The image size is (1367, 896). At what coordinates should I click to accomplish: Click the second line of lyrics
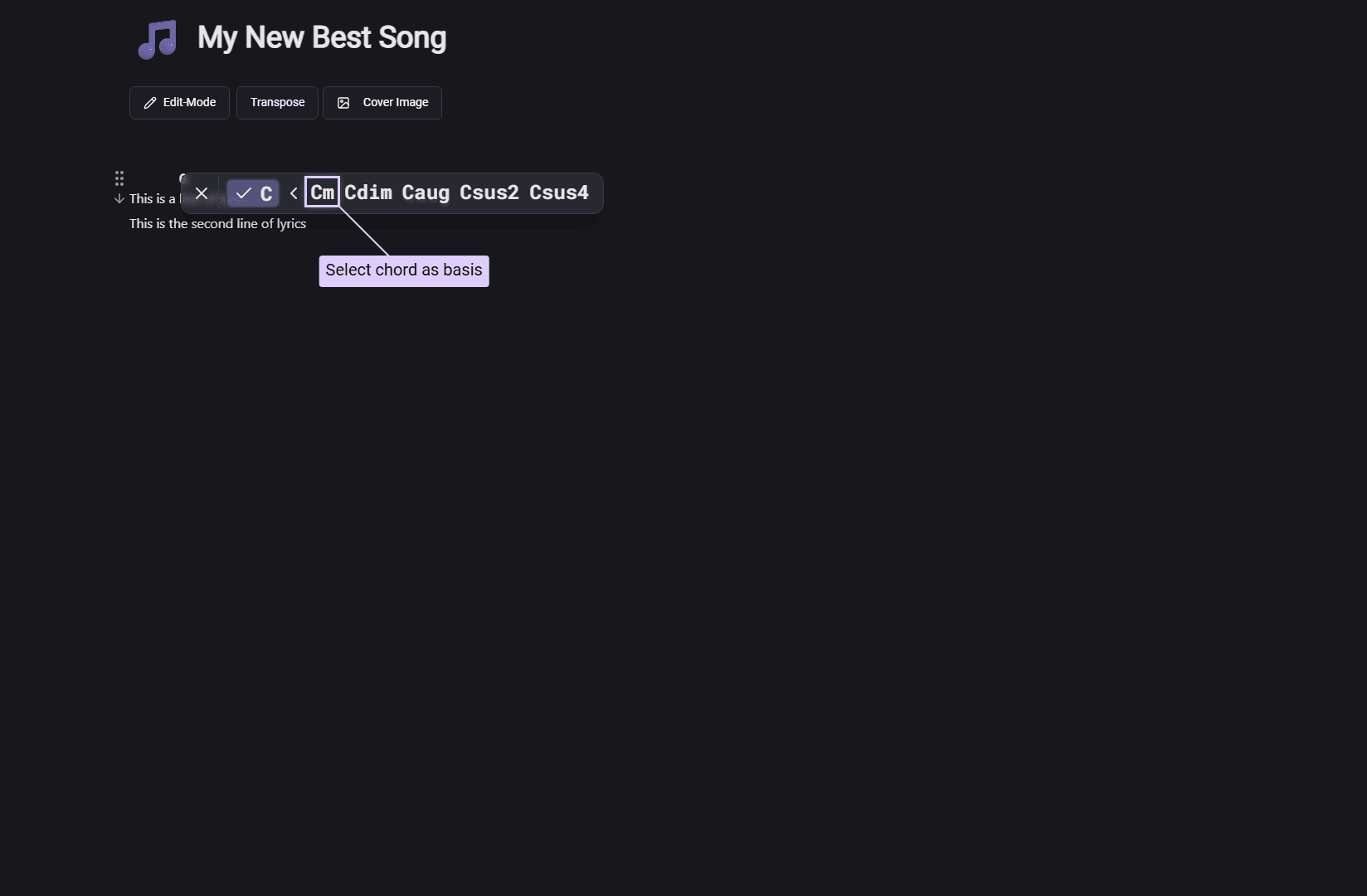point(217,224)
